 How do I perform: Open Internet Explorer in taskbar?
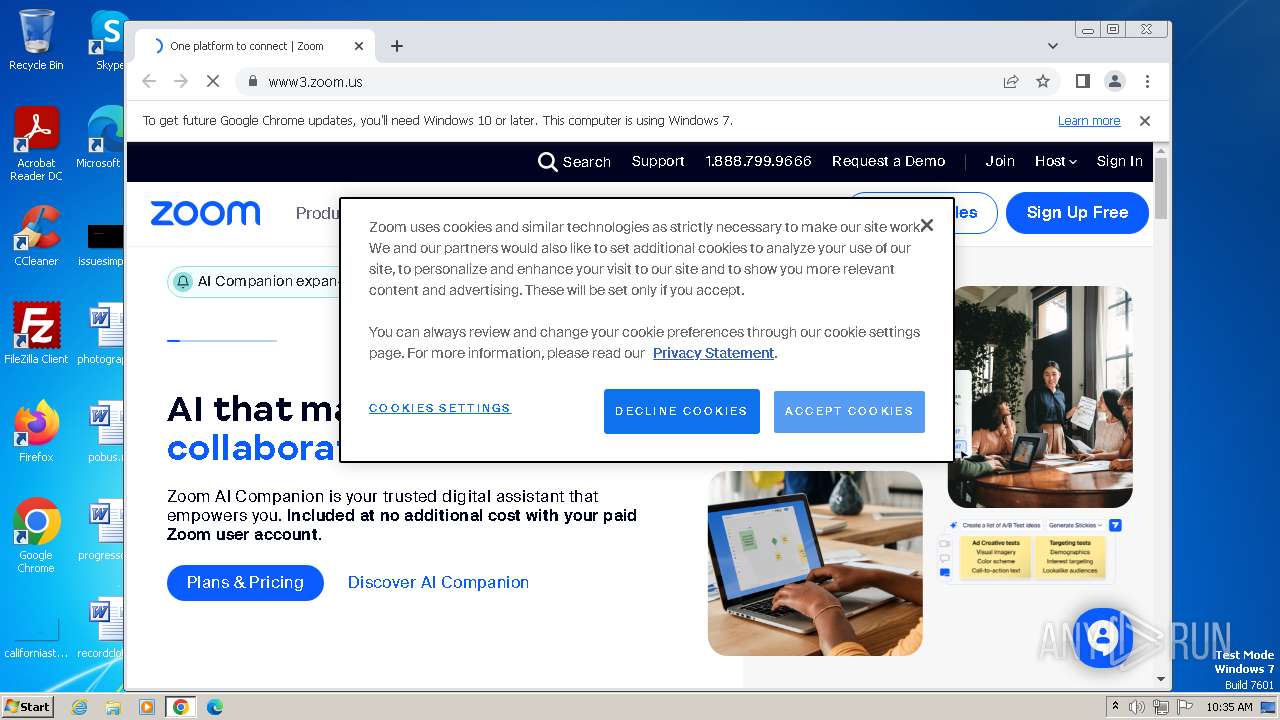(x=80, y=707)
